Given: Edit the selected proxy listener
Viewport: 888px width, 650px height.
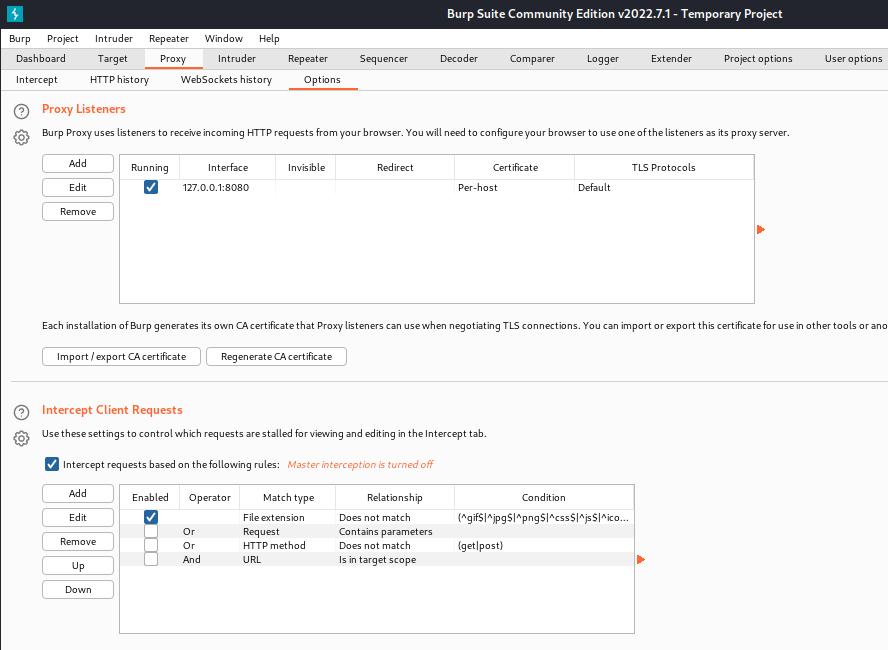Looking at the screenshot, I should point(78,187).
